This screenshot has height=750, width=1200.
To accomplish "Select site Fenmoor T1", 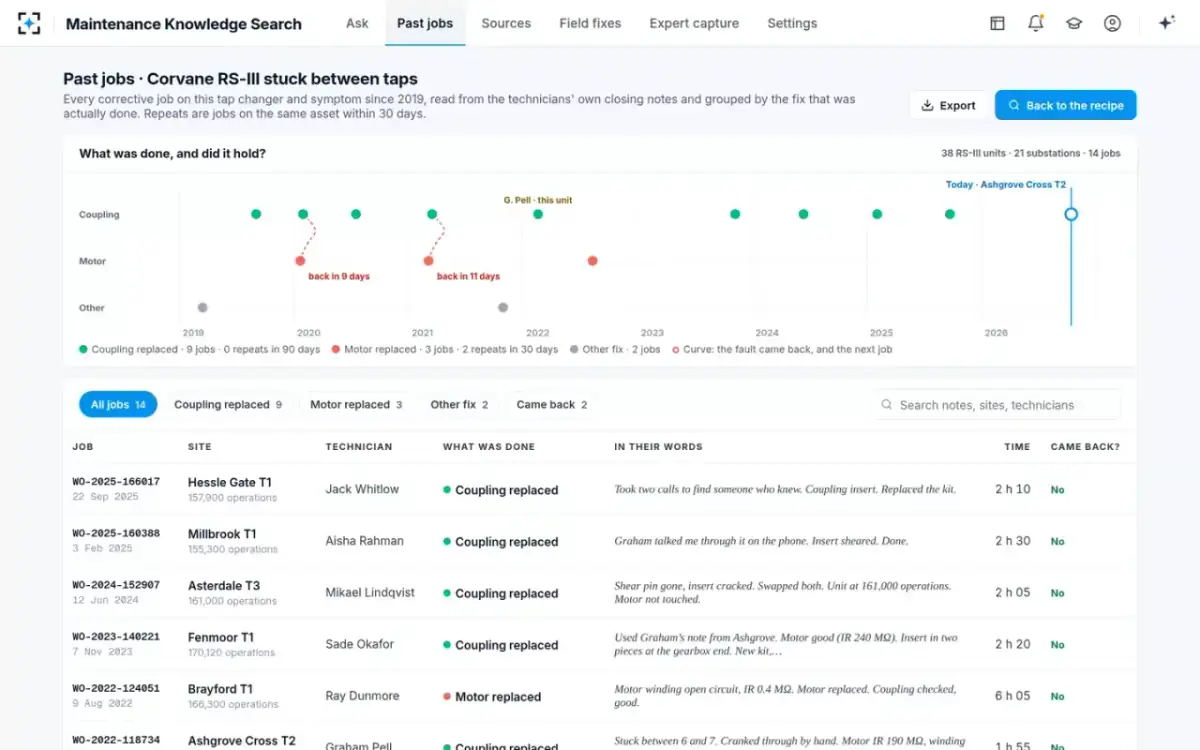I will [x=221, y=637].
